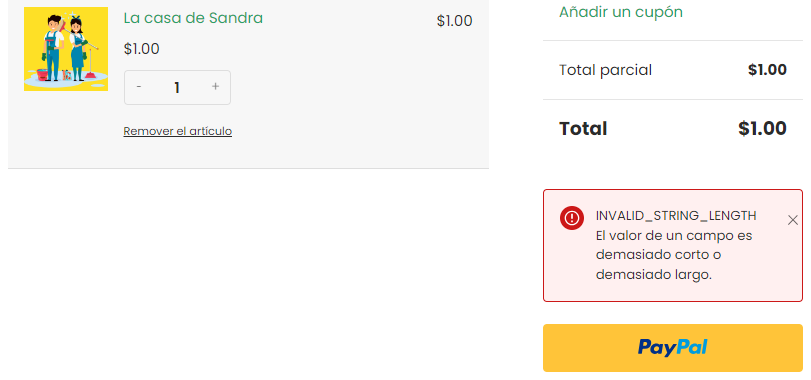Click the line item price beside product
Screen dimensions: 811x380
click(454, 21)
